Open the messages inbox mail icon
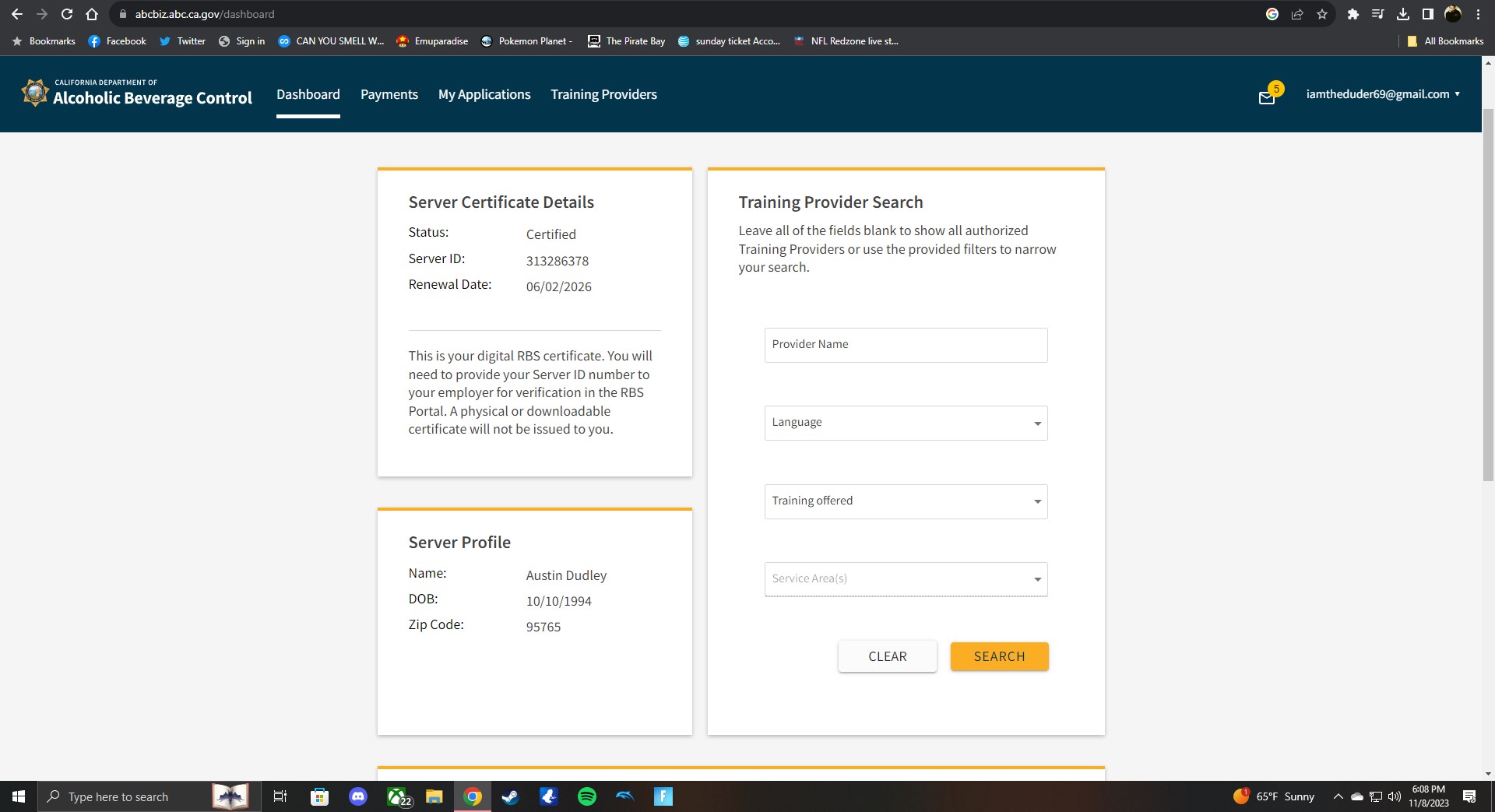1495x812 pixels. (x=1267, y=97)
